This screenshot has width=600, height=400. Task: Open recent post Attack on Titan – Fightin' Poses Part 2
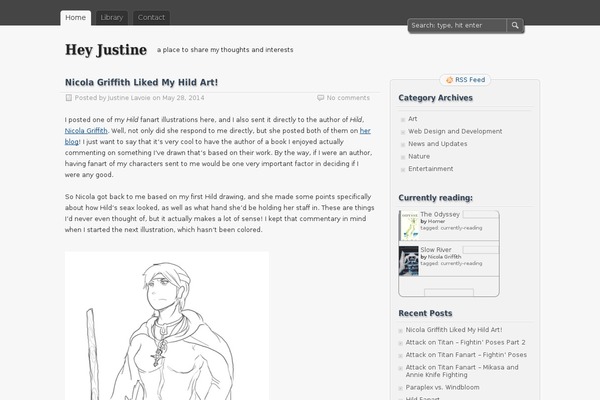coord(465,342)
